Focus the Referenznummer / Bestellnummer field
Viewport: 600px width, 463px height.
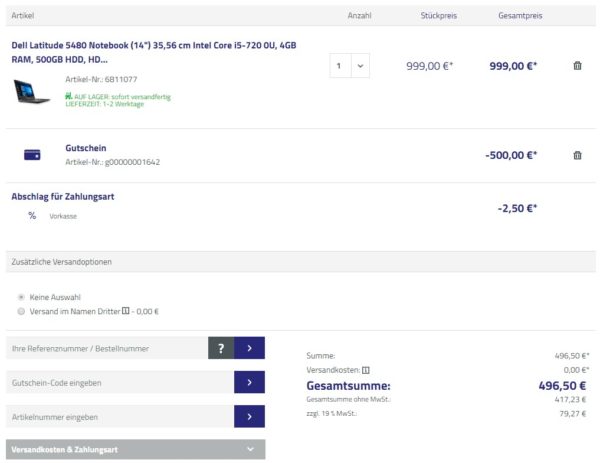[x=106, y=348]
